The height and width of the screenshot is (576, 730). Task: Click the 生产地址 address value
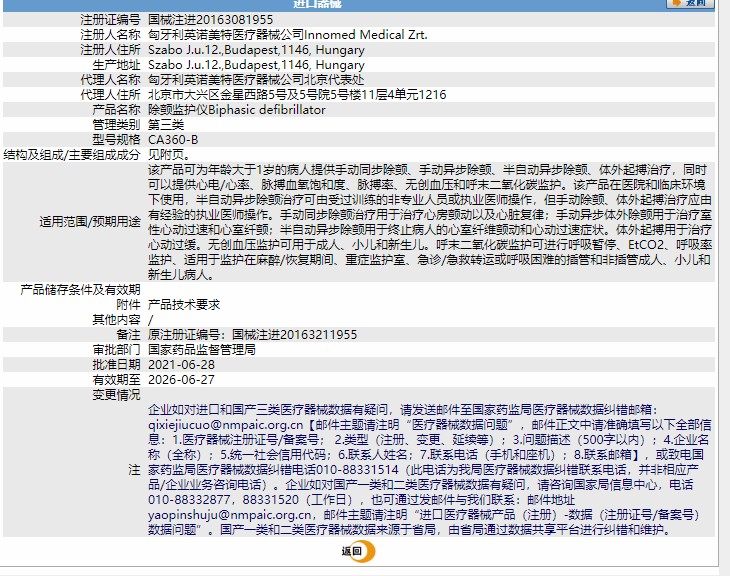[256, 65]
